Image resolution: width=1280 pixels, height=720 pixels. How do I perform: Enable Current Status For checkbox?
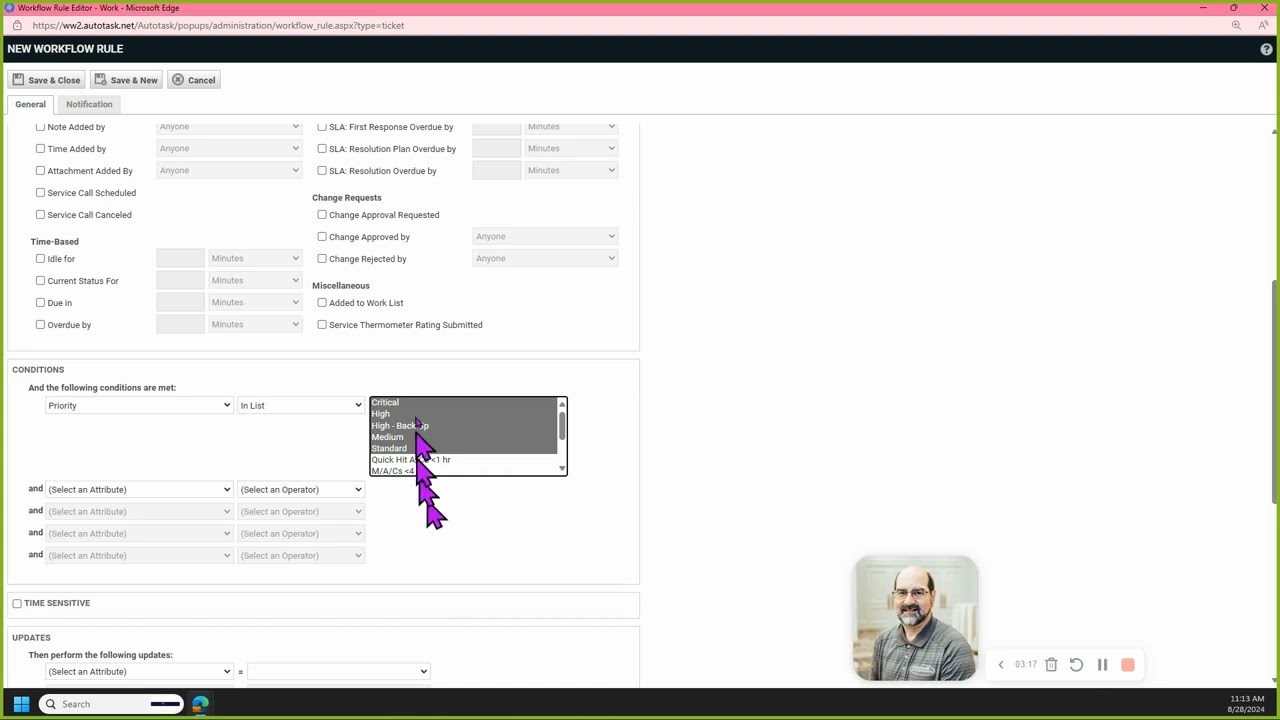(x=40, y=281)
